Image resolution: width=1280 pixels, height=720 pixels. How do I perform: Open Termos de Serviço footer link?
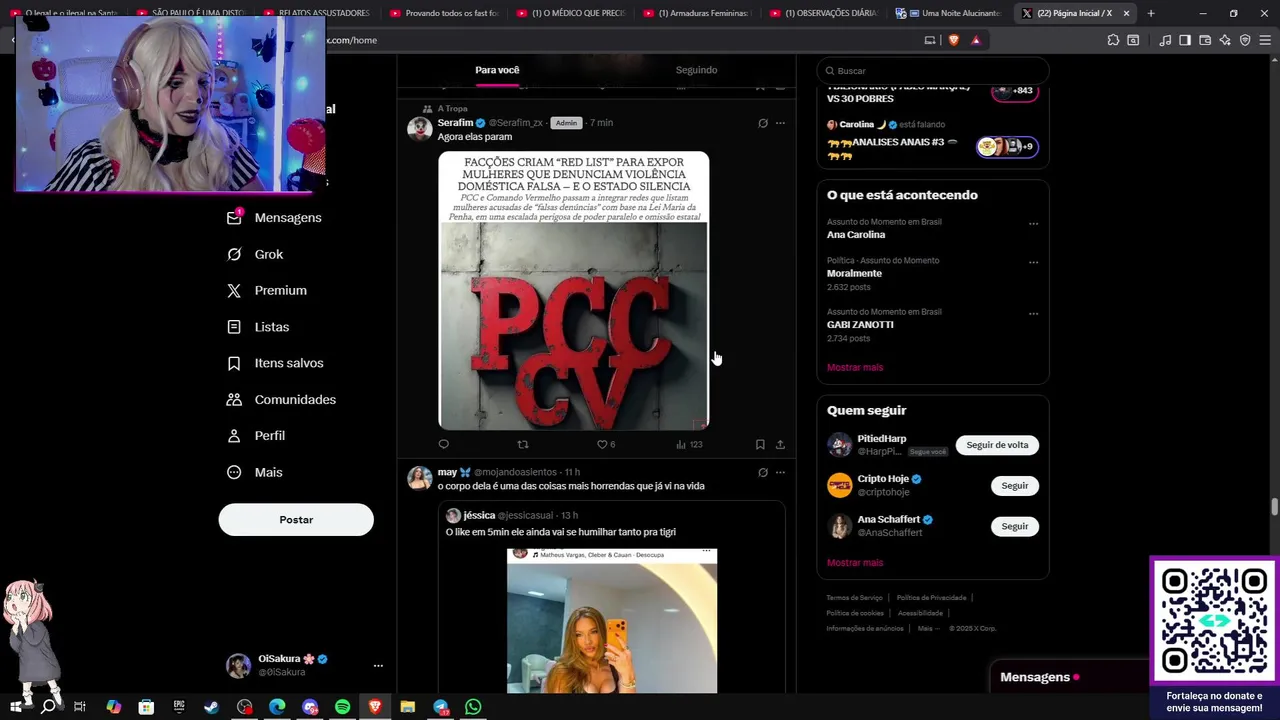click(x=854, y=598)
